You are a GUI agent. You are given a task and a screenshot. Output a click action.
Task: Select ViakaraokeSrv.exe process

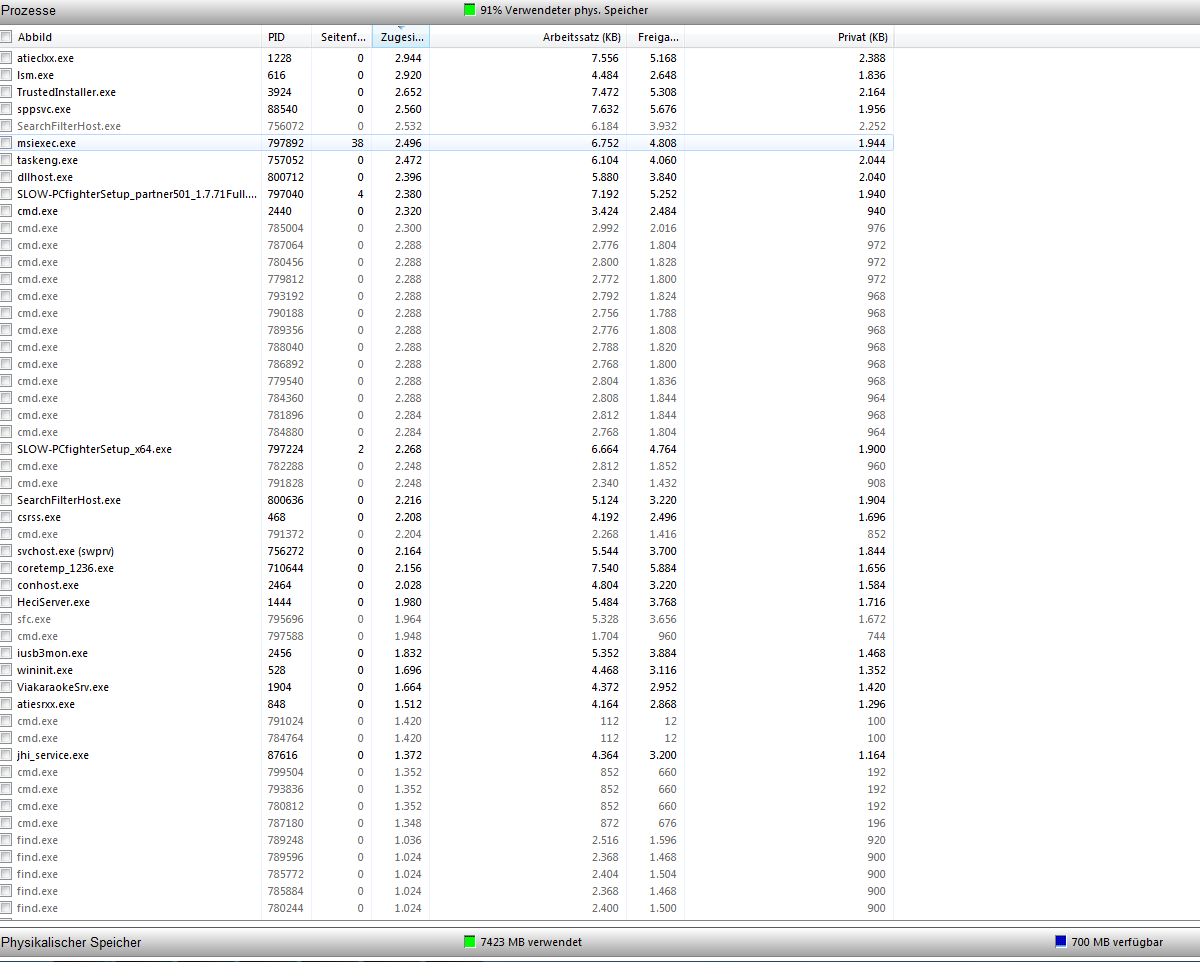63,687
